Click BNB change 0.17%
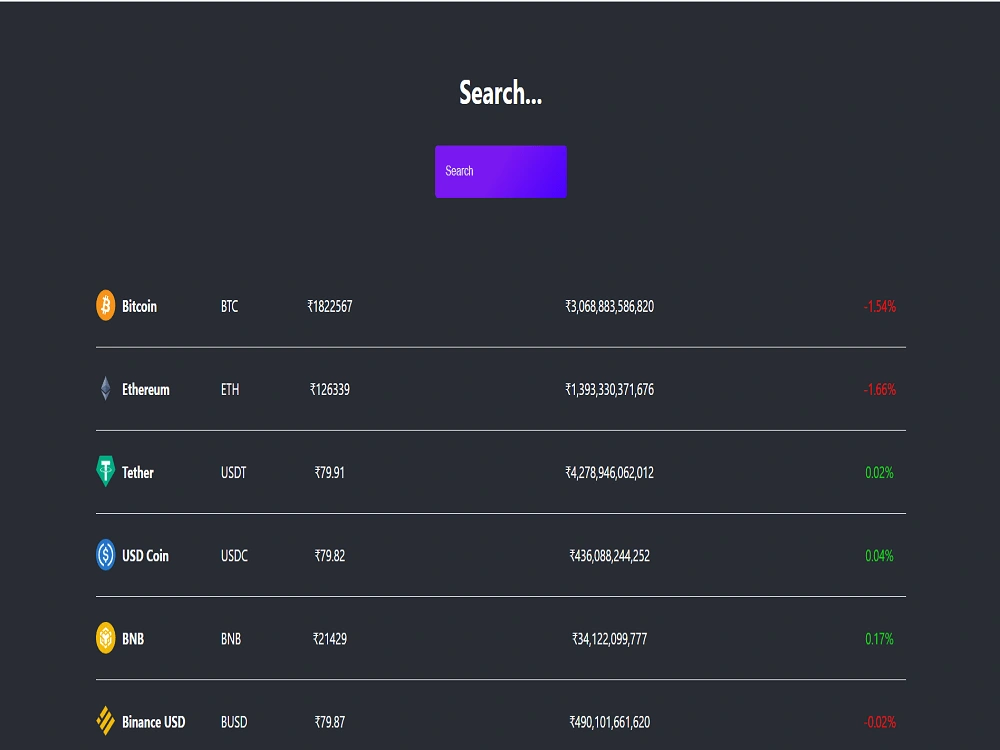 pos(879,639)
